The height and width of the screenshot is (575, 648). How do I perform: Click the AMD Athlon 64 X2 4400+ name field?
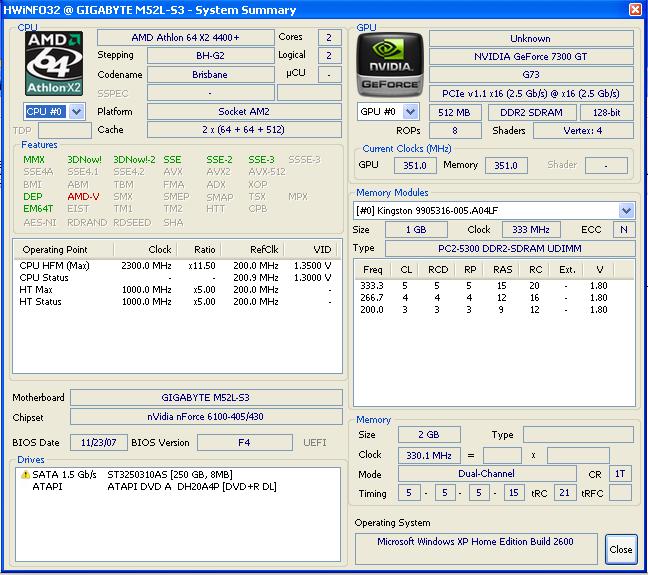click(186, 38)
